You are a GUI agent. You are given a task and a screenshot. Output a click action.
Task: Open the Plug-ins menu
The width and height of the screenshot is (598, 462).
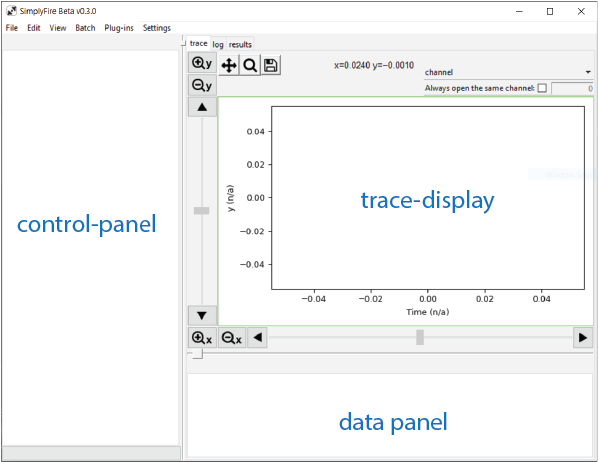pyautogui.click(x=119, y=28)
